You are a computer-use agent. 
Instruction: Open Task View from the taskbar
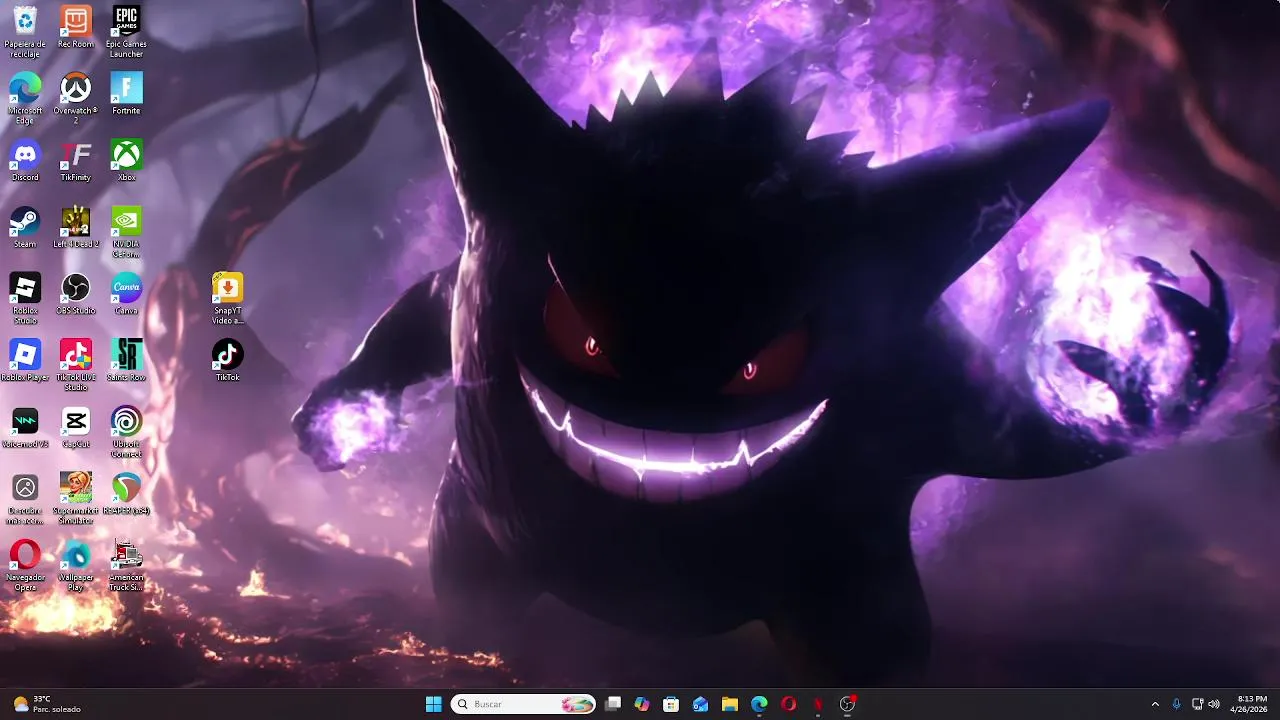(x=613, y=704)
